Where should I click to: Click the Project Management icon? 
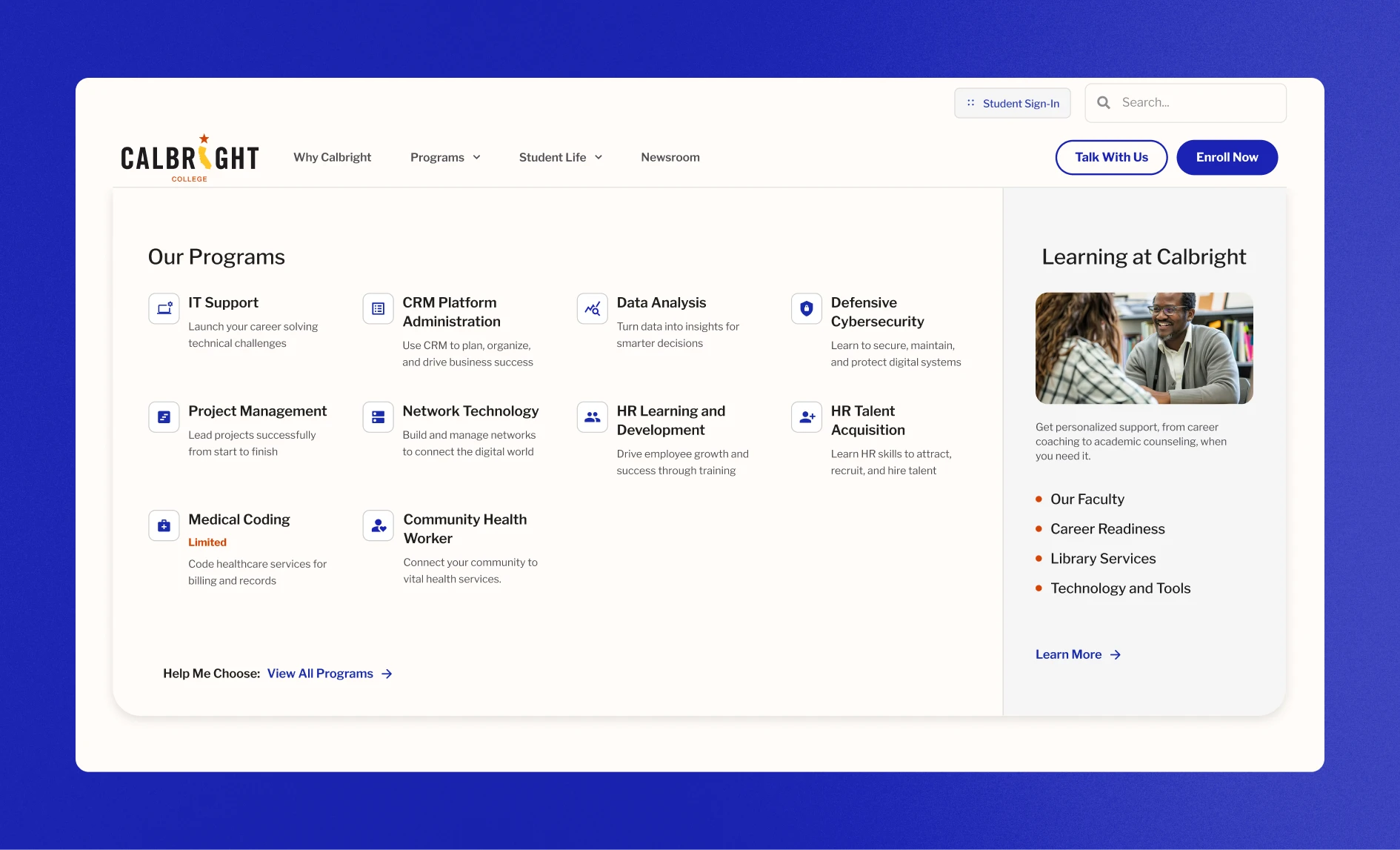coord(164,417)
